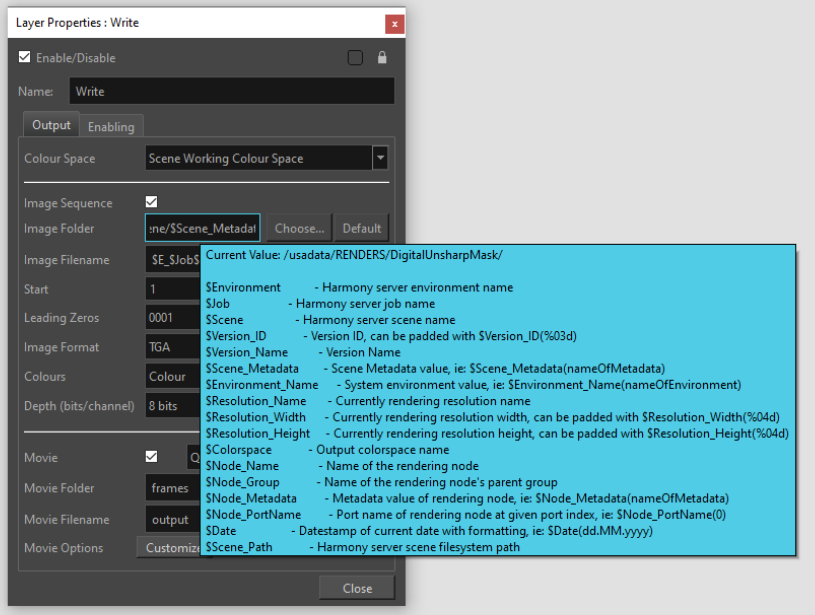Switch to the Output tab
815x615 pixels.
[51, 125]
